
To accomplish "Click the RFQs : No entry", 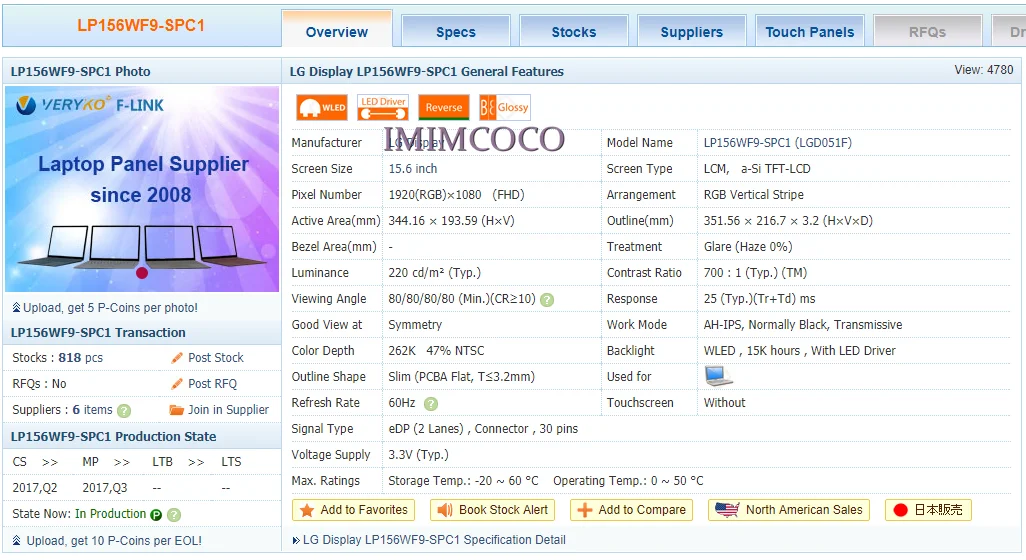I will point(39,384).
